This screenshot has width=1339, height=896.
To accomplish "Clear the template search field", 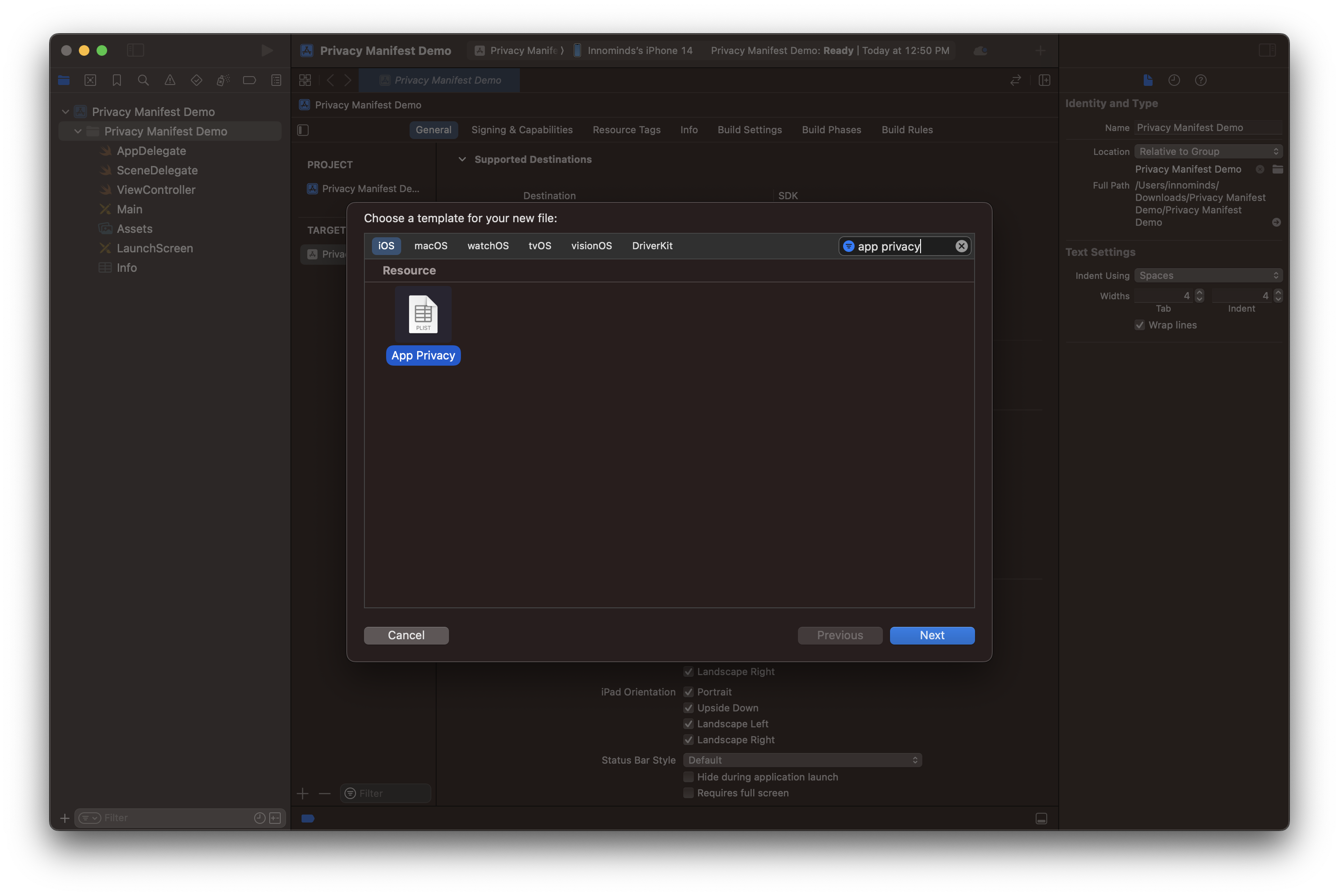I will coord(961,246).
